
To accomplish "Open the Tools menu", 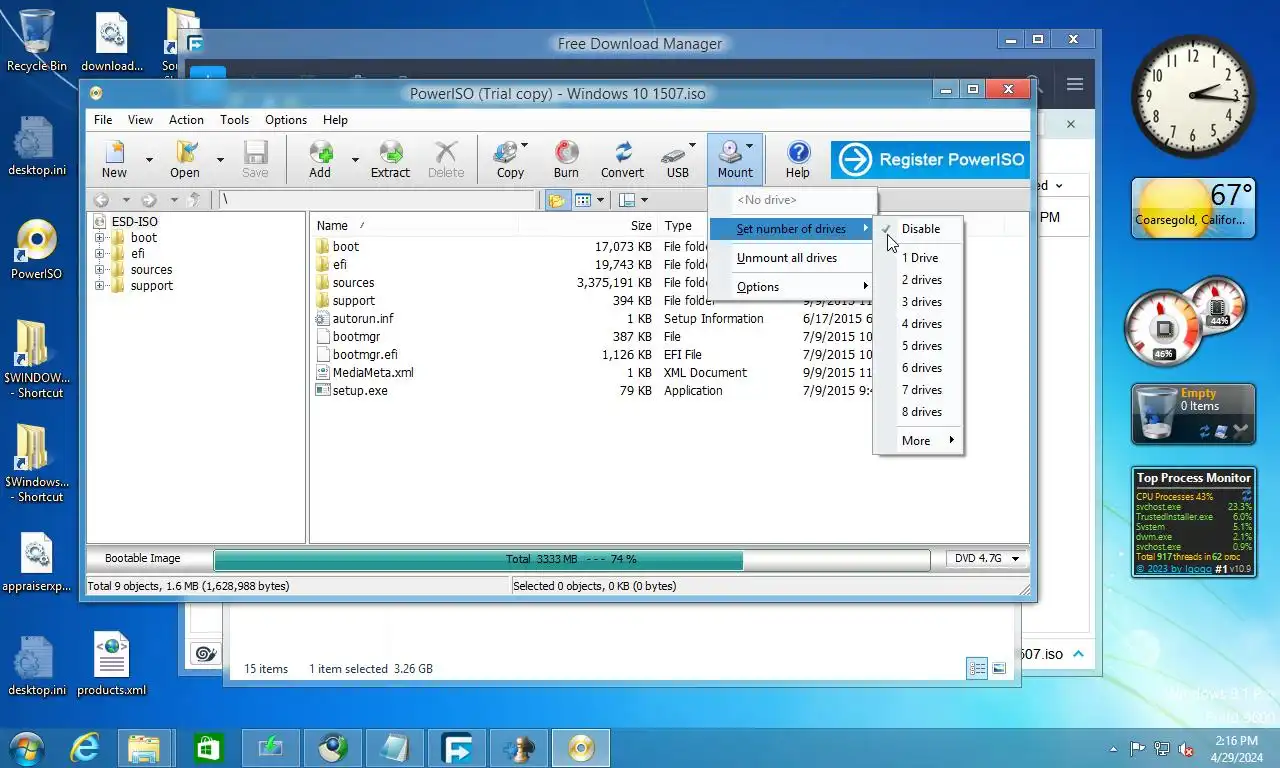I will tap(234, 120).
